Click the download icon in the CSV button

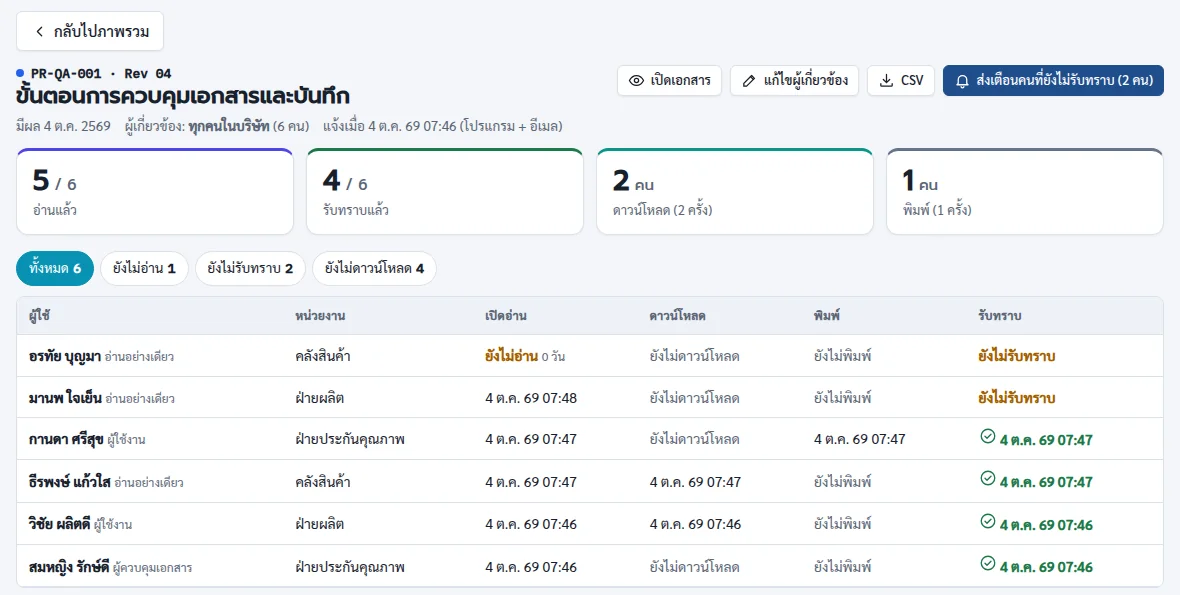pyautogui.click(x=887, y=80)
